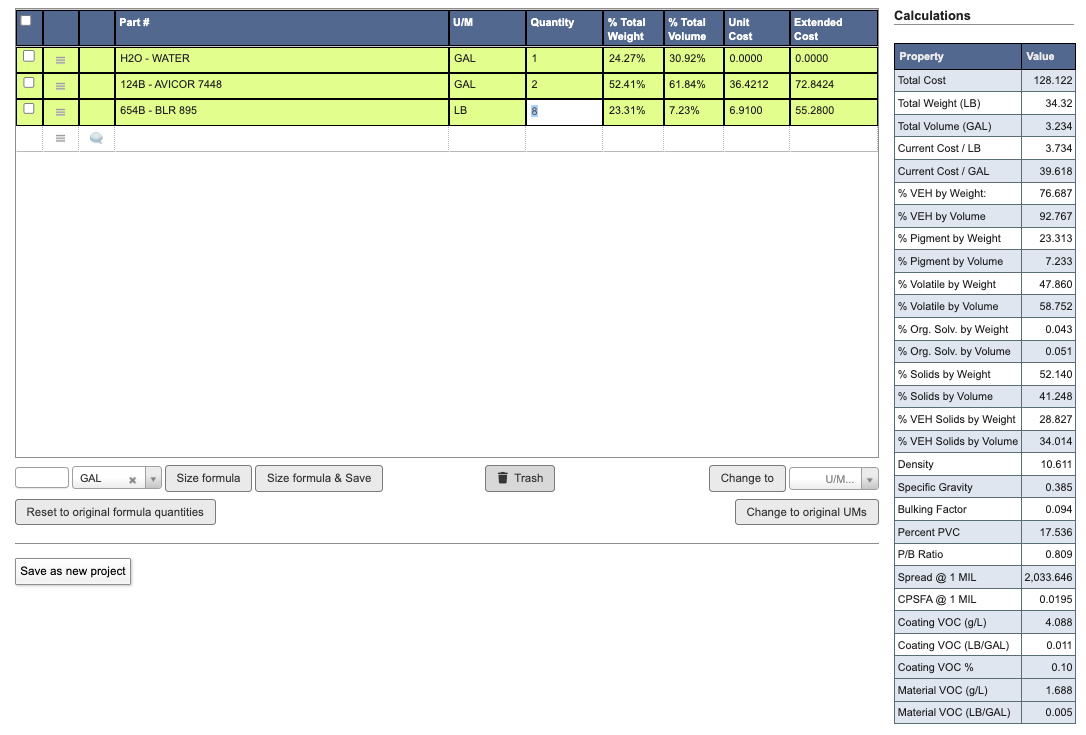The height and width of the screenshot is (735, 1086).
Task: Open the GAL size unit dropdown arrow
Action: (153, 479)
